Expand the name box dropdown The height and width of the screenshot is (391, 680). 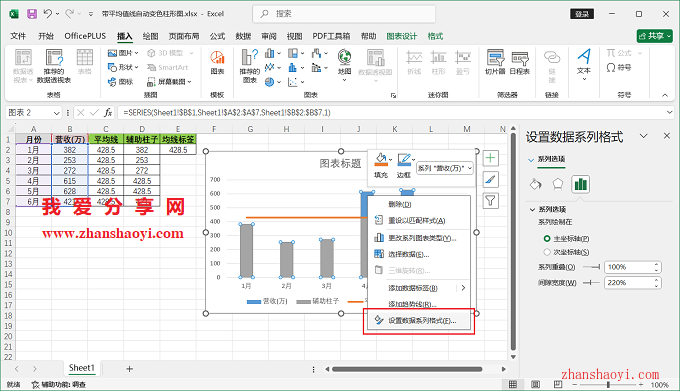point(56,113)
